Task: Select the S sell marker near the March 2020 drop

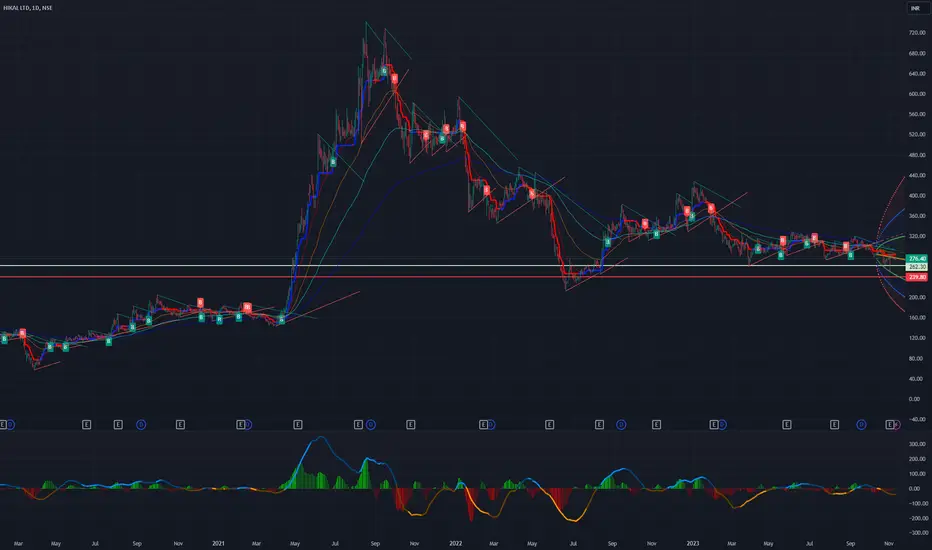Action: click(x=23, y=333)
